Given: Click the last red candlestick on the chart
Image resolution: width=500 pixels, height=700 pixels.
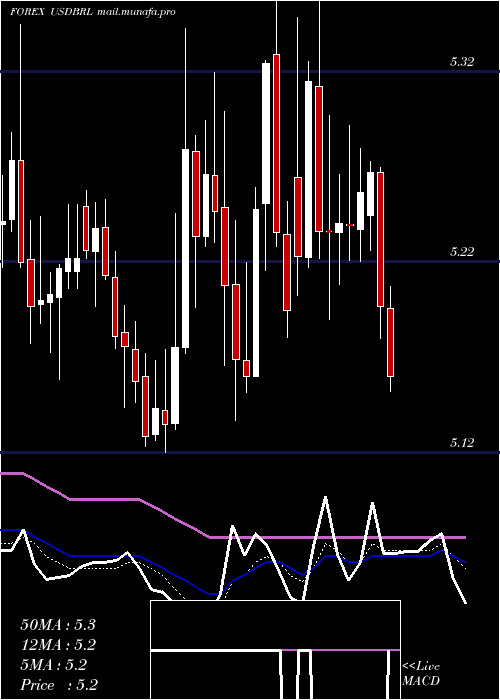Looking at the screenshot, I should [x=391, y=342].
